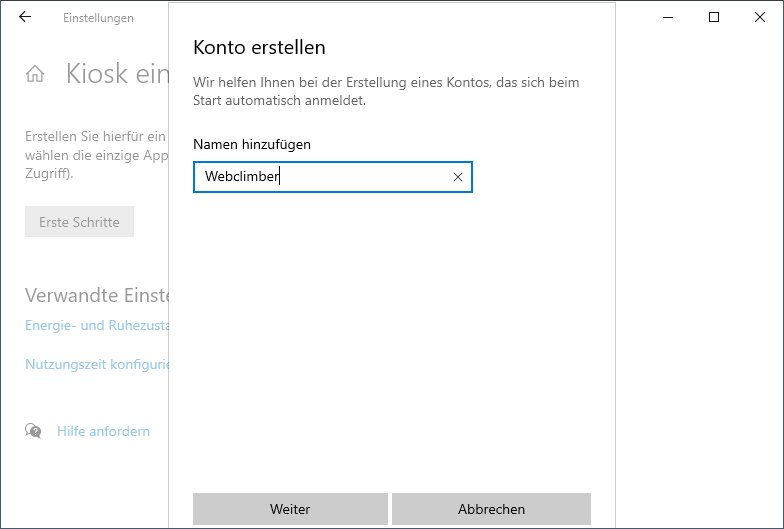Click the dialog description about automatic sign-in
This screenshot has height=529, width=784.
point(386,91)
